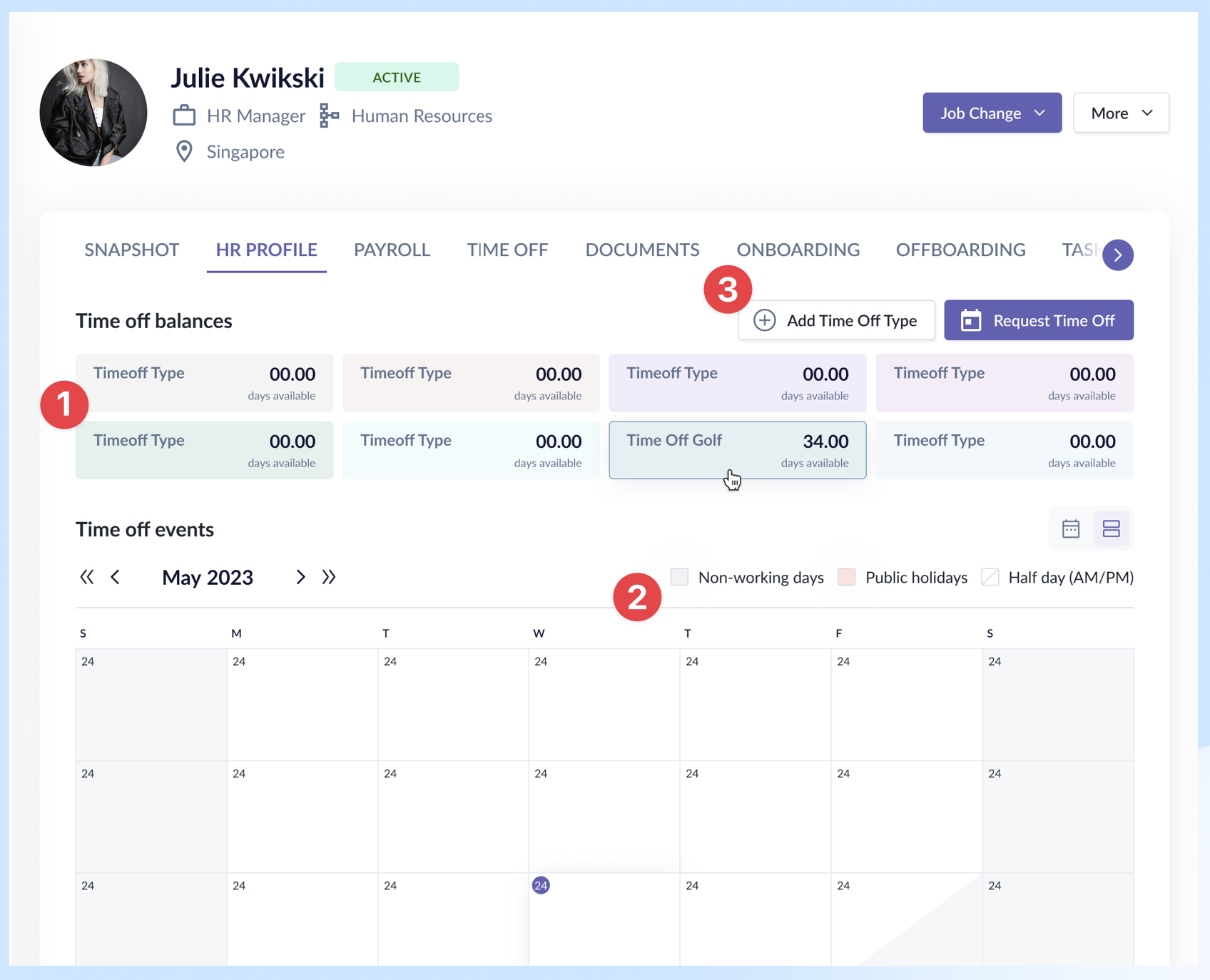Toggle the Half day (AM/PM) legend box
The width and height of the screenshot is (1210, 980).
pyautogui.click(x=990, y=577)
